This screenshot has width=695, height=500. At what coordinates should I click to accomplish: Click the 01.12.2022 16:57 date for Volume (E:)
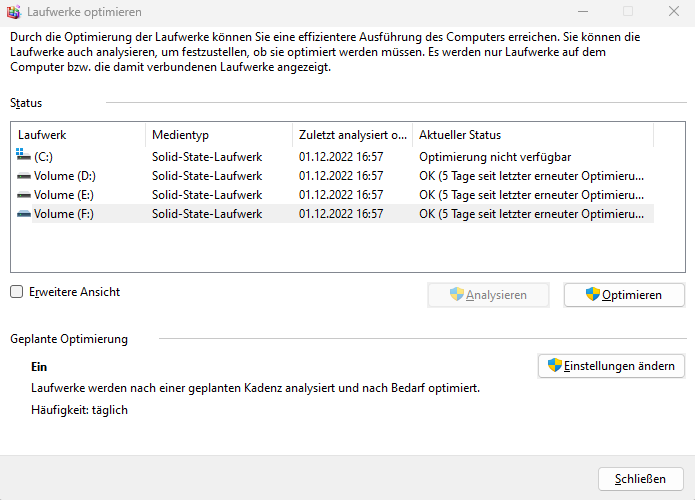[x=341, y=195]
